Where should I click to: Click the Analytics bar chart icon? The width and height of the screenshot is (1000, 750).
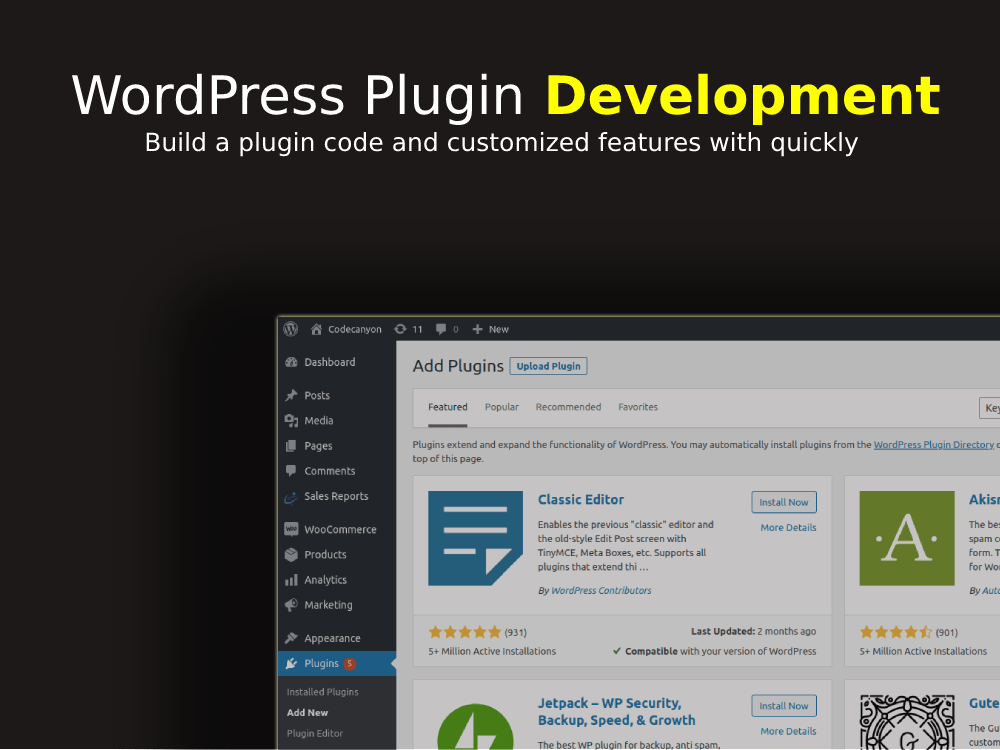click(x=291, y=580)
